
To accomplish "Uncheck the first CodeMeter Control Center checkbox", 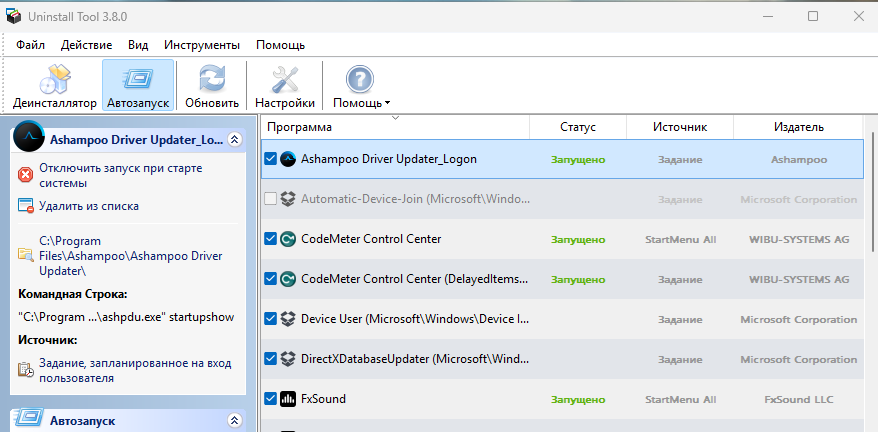I will click(270, 239).
